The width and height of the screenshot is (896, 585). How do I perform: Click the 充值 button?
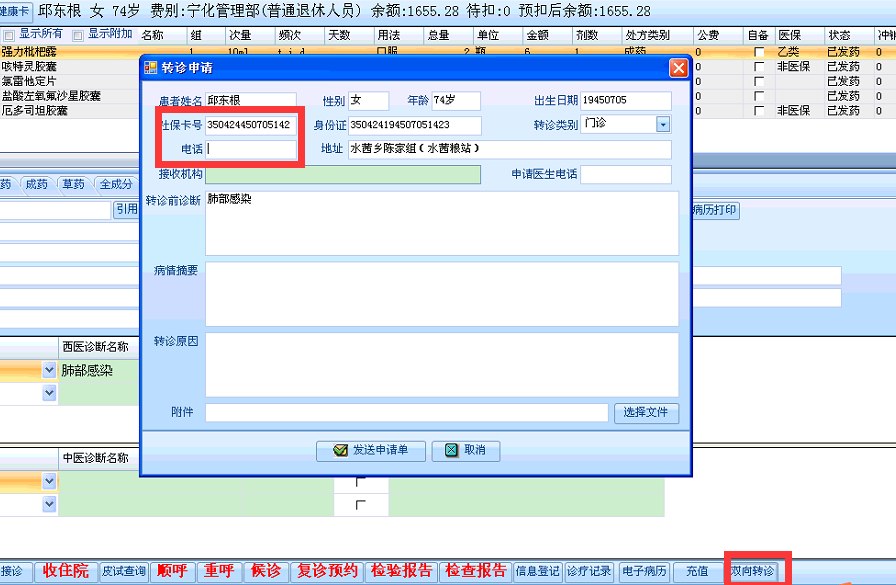pos(697,571)
